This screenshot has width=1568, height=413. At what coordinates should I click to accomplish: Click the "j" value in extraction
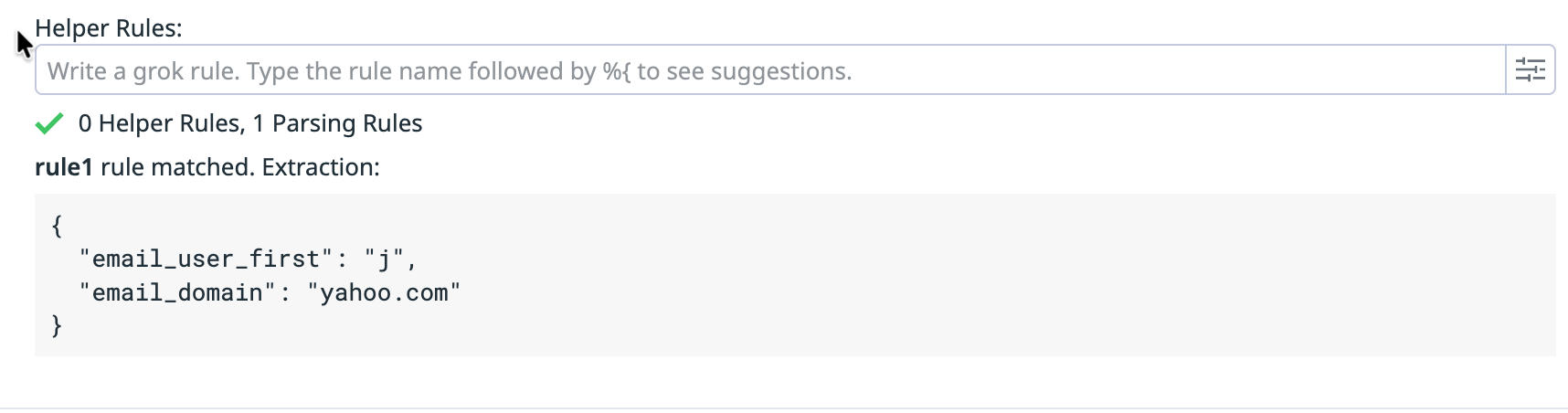pyautogui.click(x=385, y=259)
